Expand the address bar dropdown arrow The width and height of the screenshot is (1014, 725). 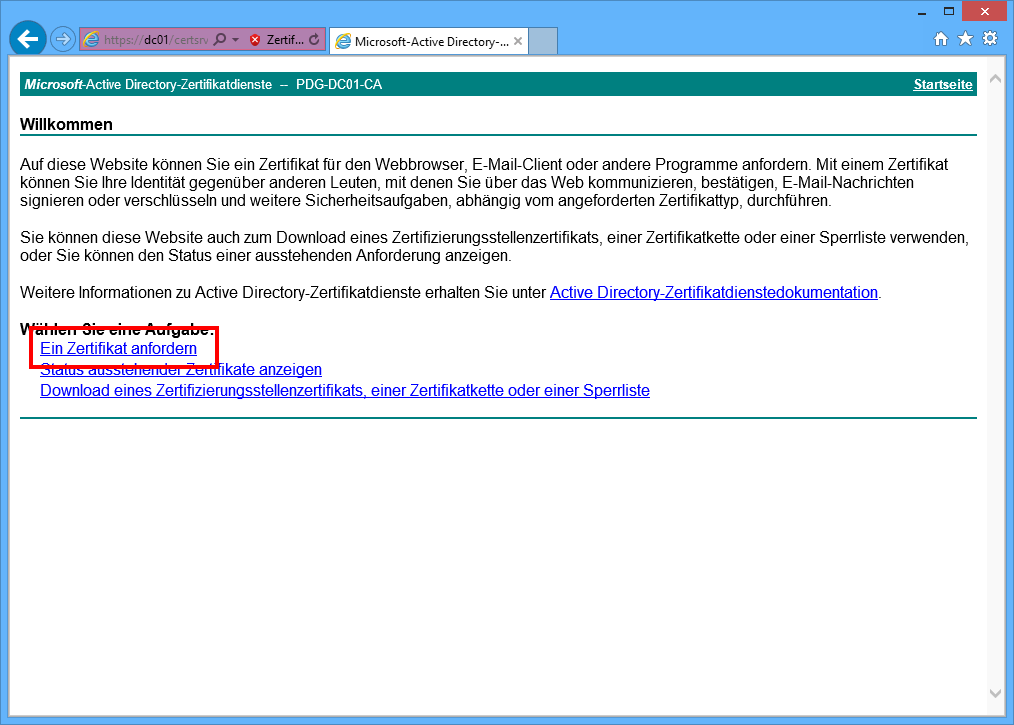pyautogui.click(x=236, y=40)
